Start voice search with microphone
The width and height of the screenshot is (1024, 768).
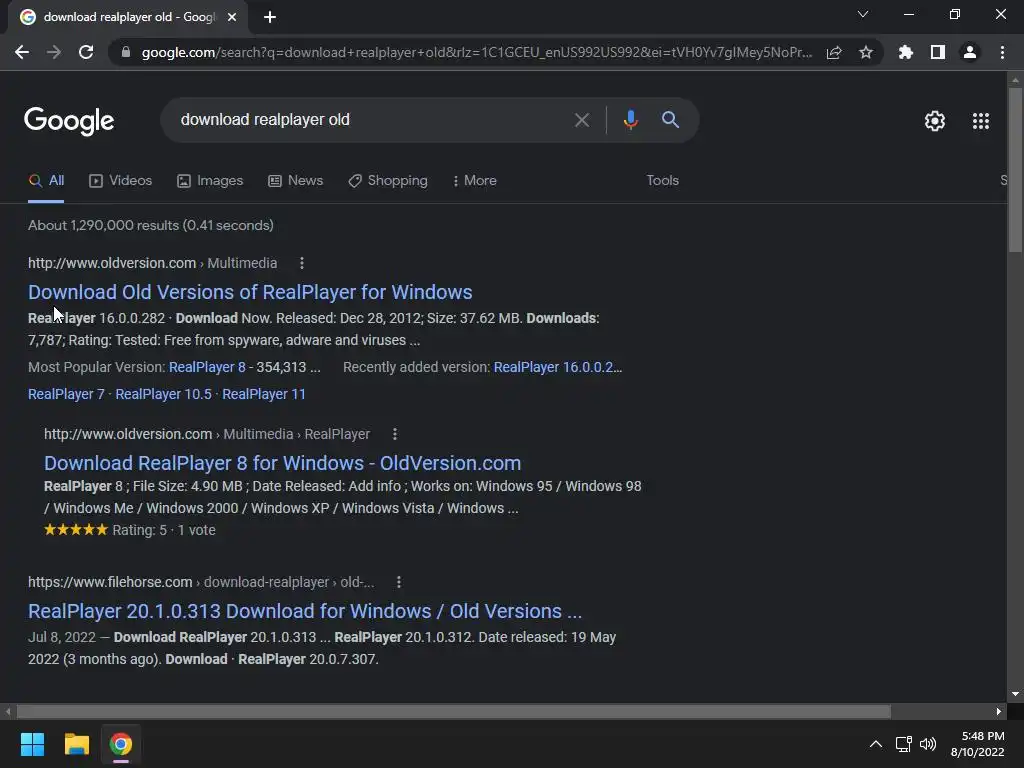tap(630, 120)
